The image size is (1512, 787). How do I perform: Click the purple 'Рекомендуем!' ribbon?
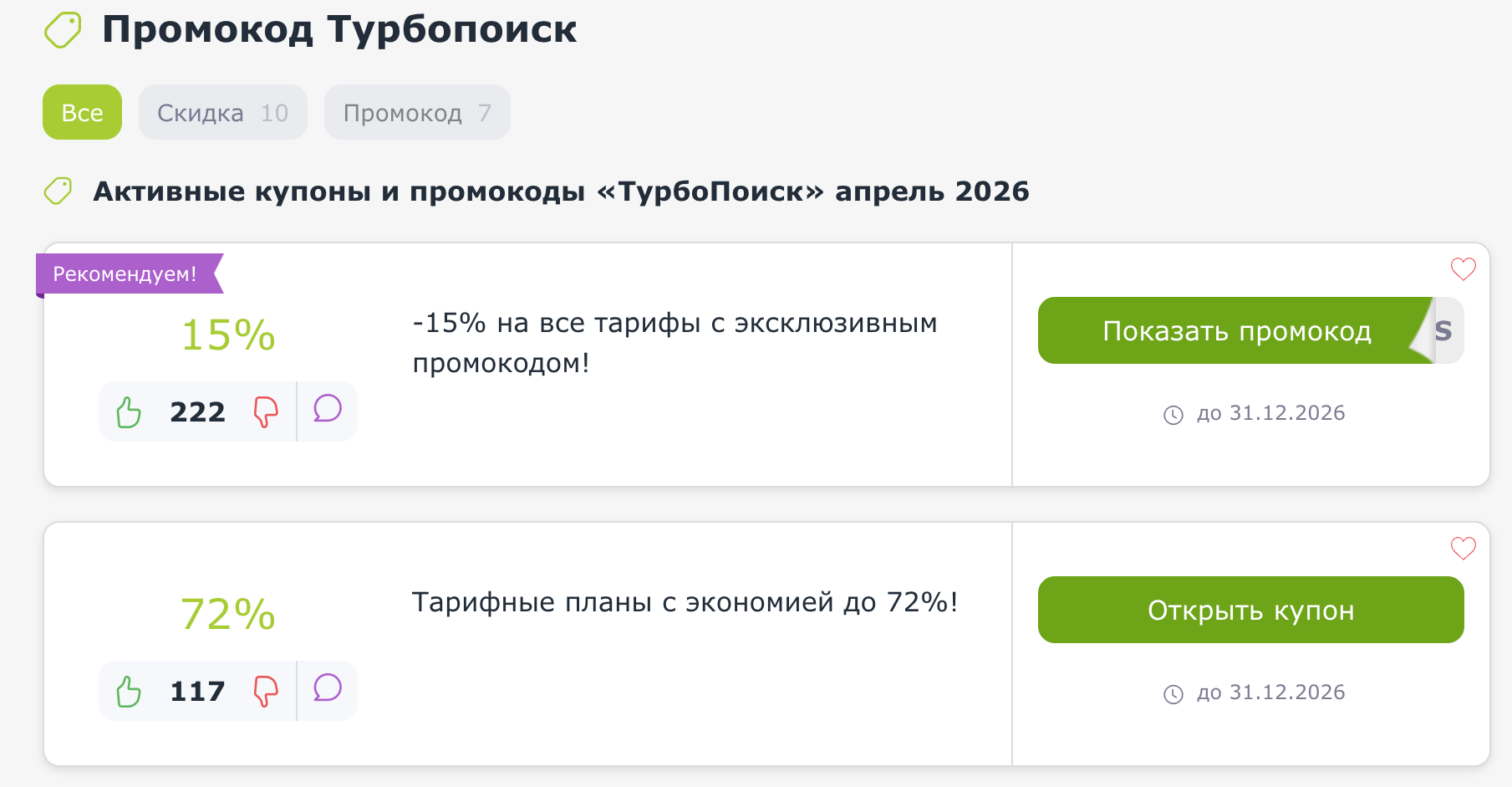[x=124, y=272]
